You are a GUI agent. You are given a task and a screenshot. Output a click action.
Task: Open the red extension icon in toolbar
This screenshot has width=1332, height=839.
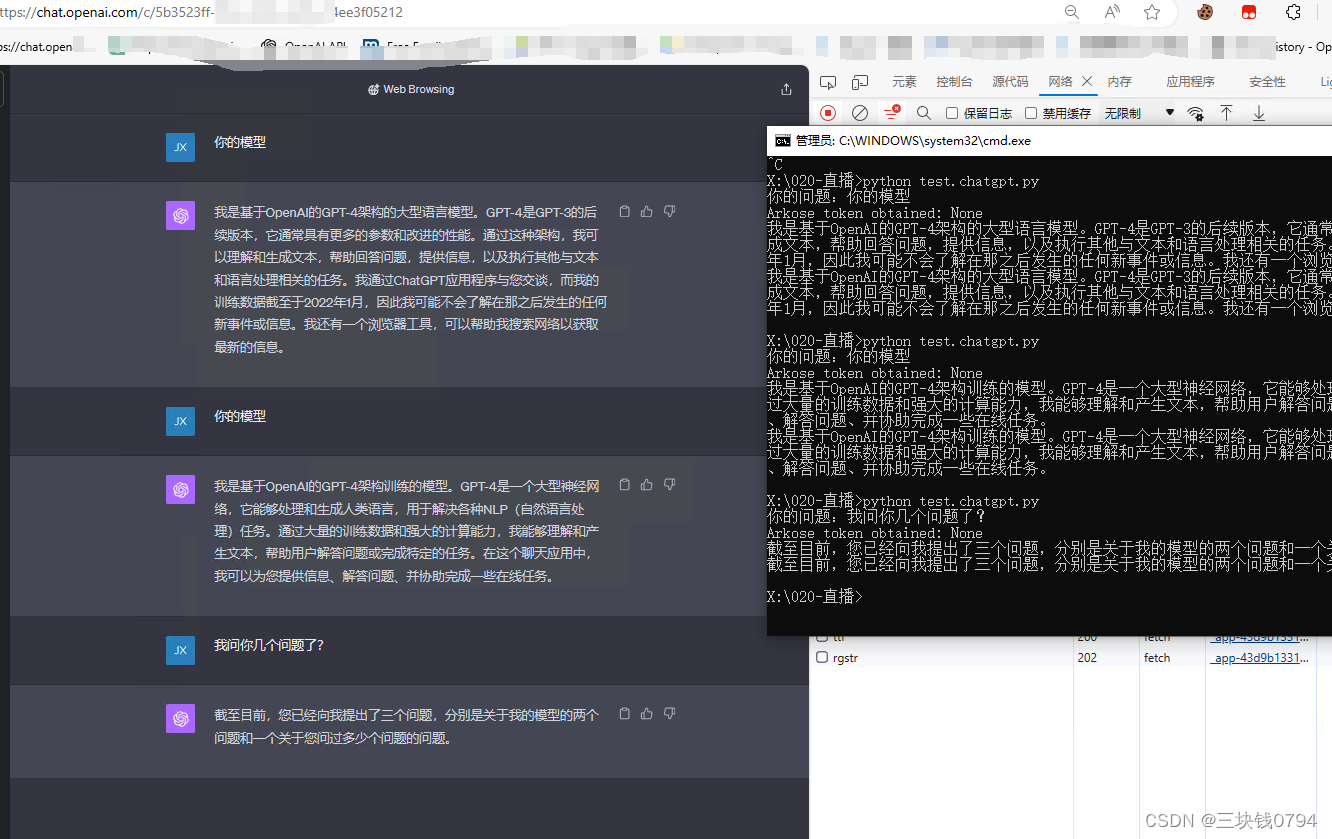click(1248, 12)
